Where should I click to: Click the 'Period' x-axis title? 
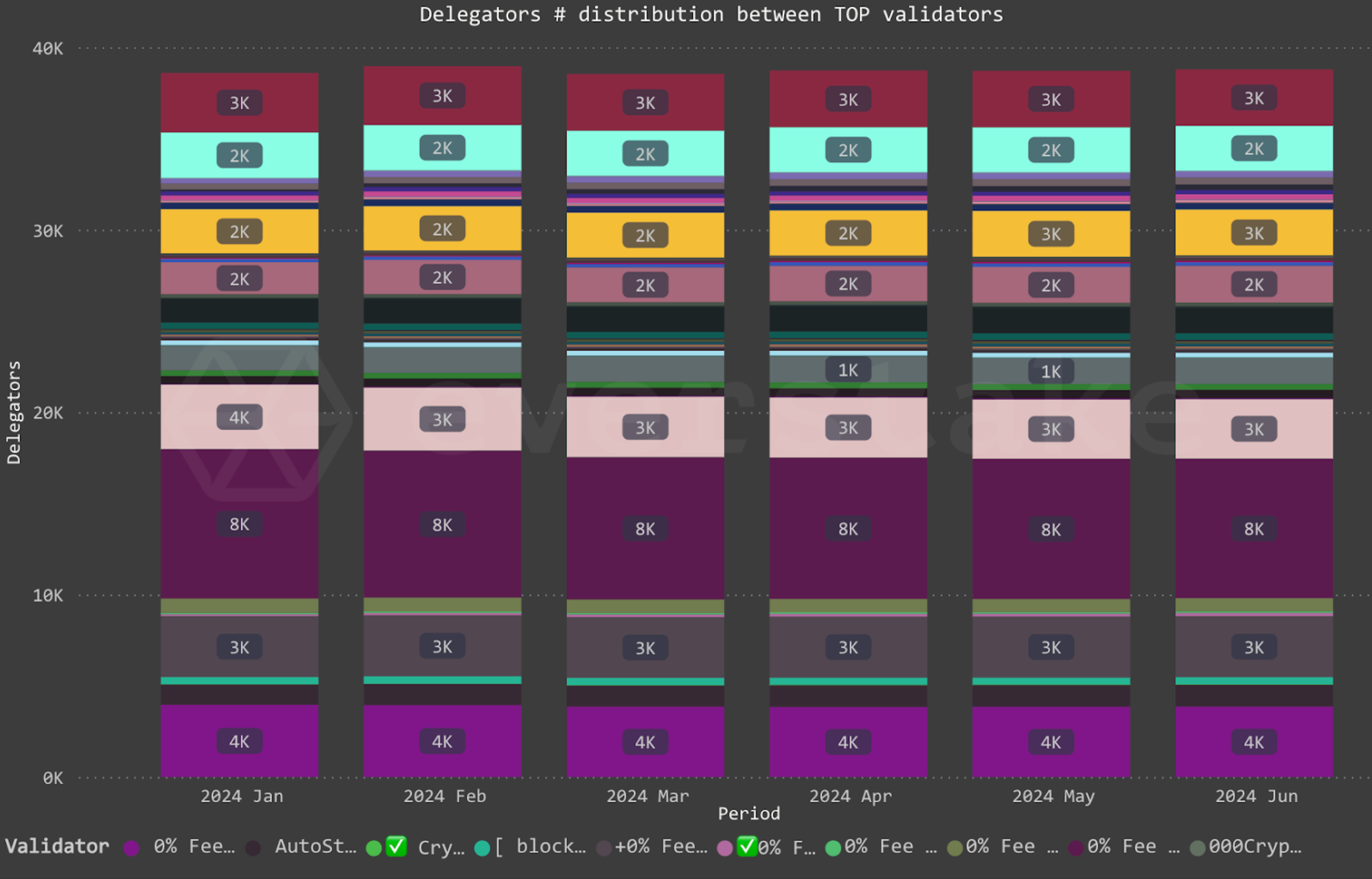[x=749, y=813]
